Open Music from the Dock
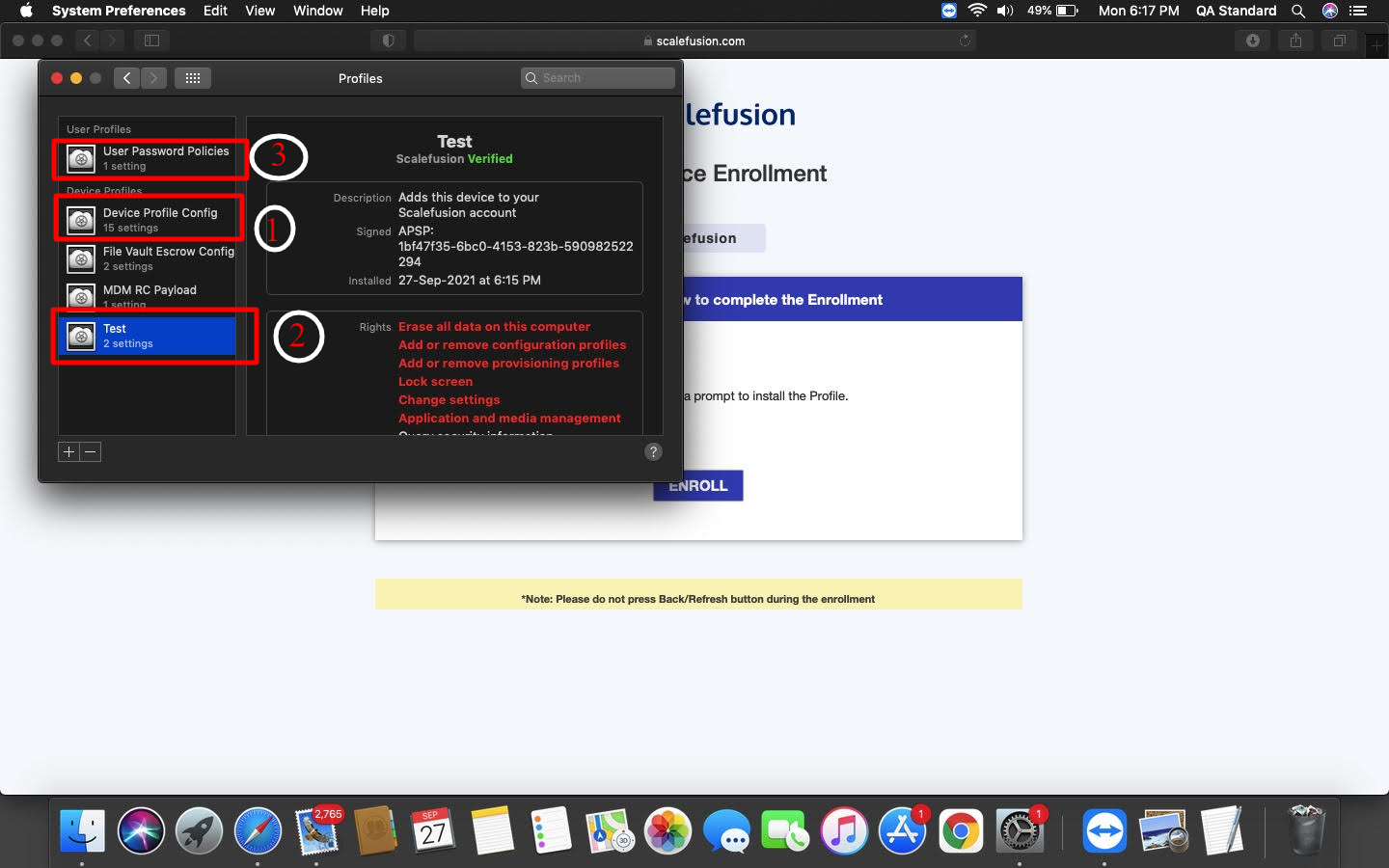Viewport: 1389px width, 868px height. pyautogui.click(x=844, y=830)
